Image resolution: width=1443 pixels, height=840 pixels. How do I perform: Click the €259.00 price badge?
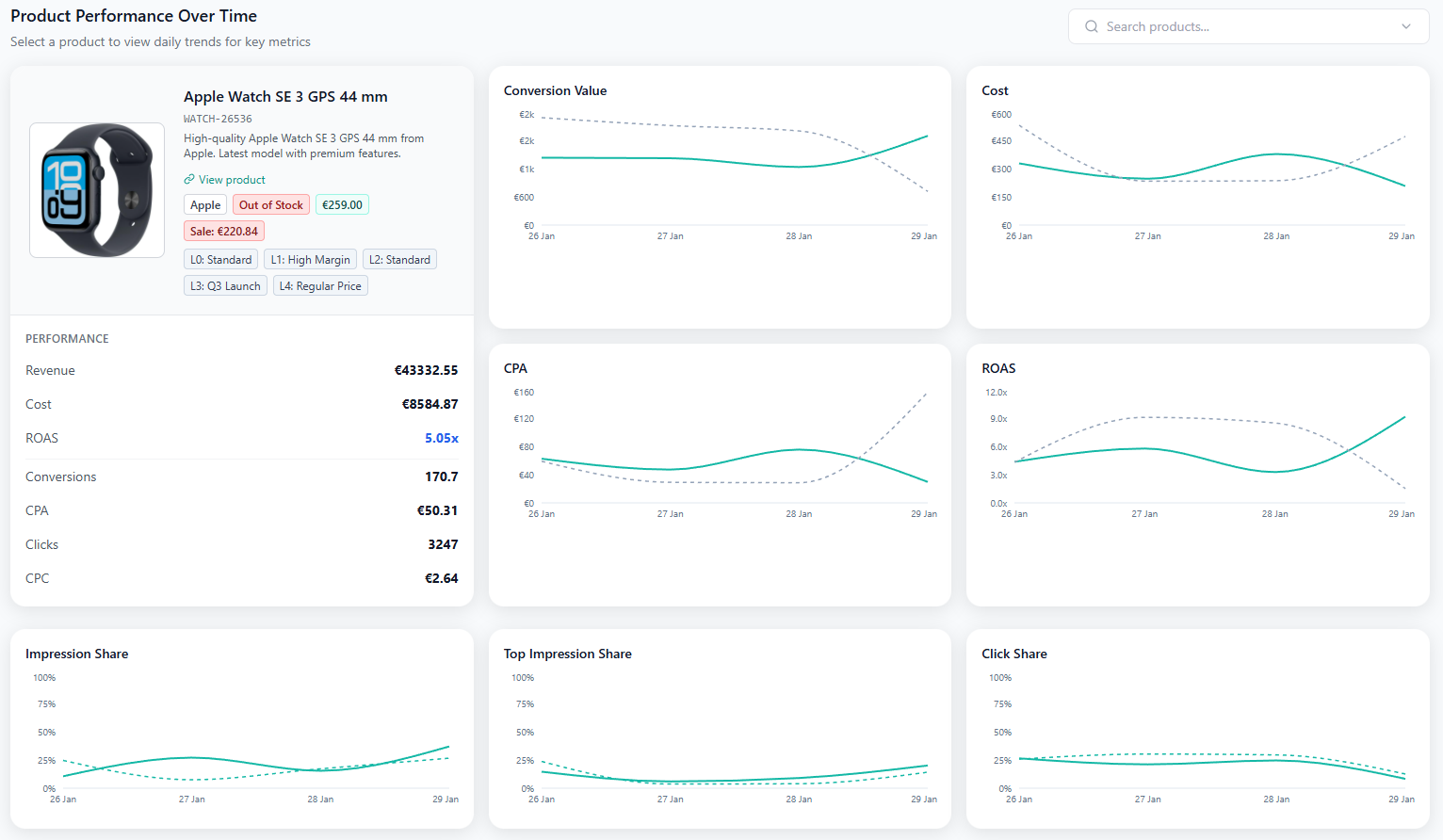point(341,204)
